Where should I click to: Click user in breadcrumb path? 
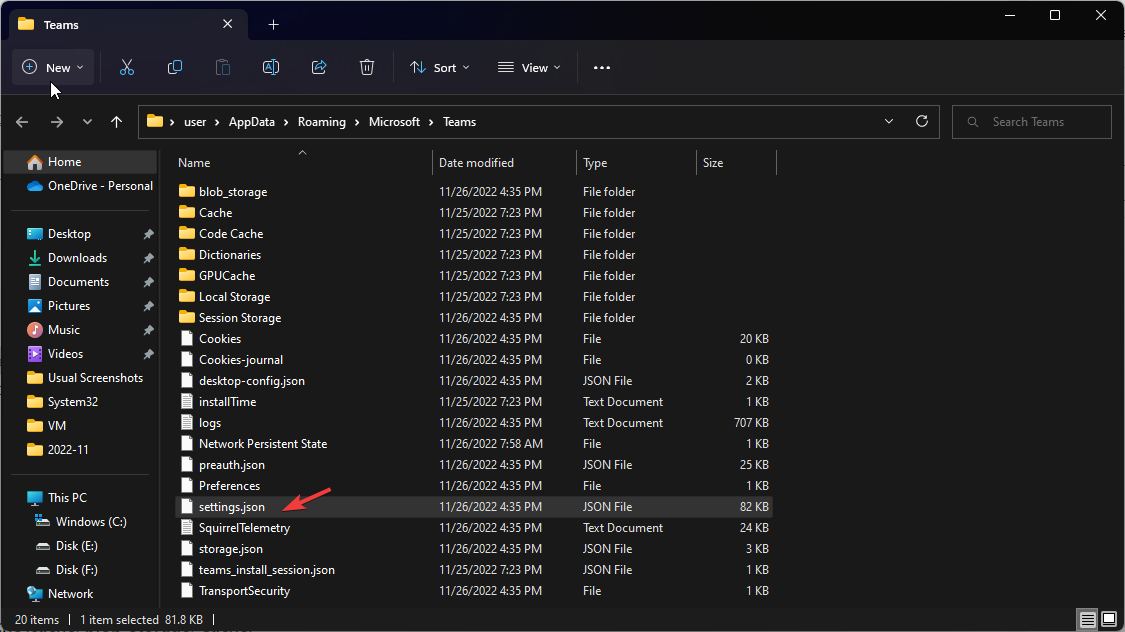195,122
